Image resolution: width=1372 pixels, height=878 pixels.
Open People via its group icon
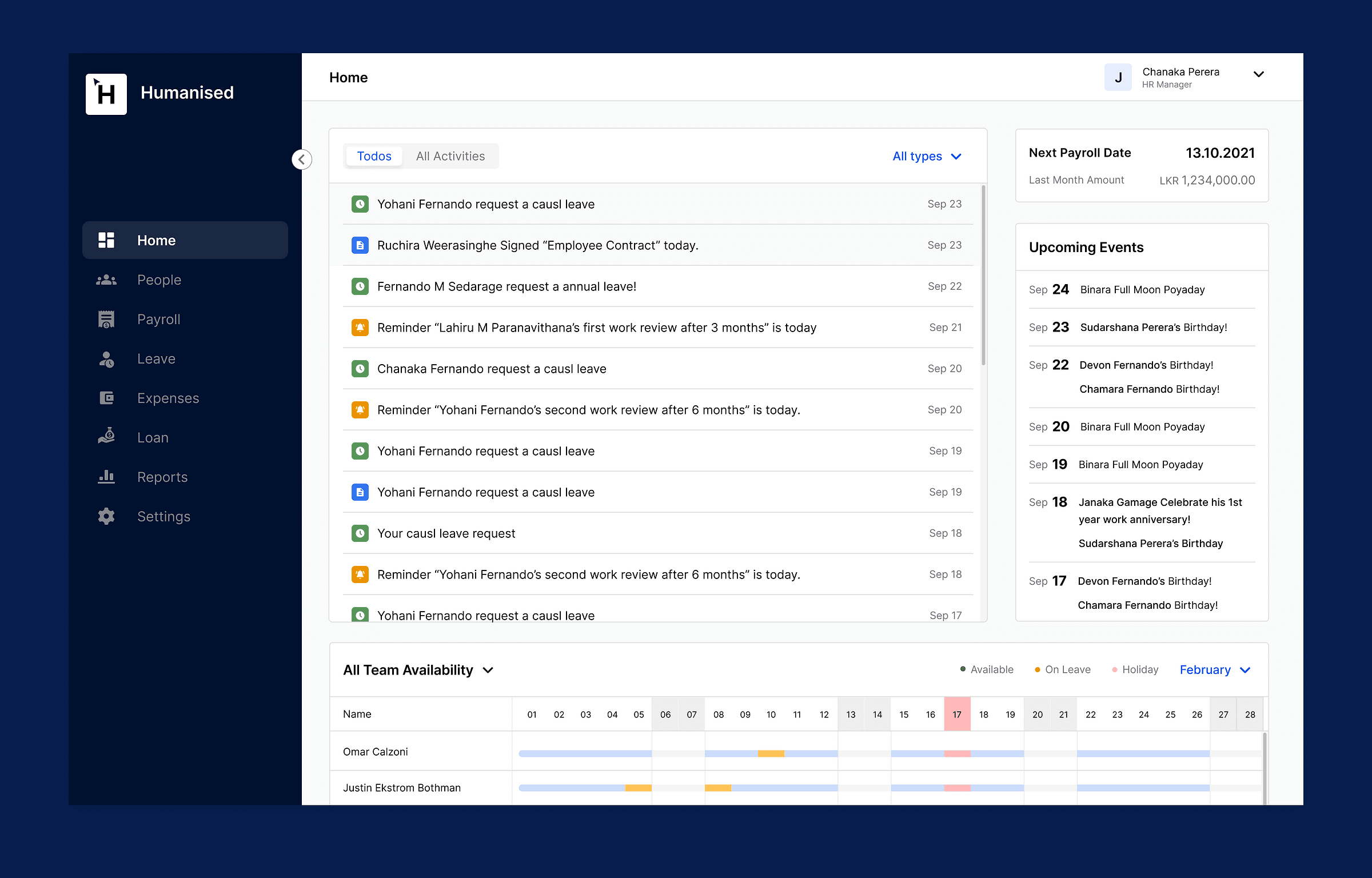coord(106,280)
